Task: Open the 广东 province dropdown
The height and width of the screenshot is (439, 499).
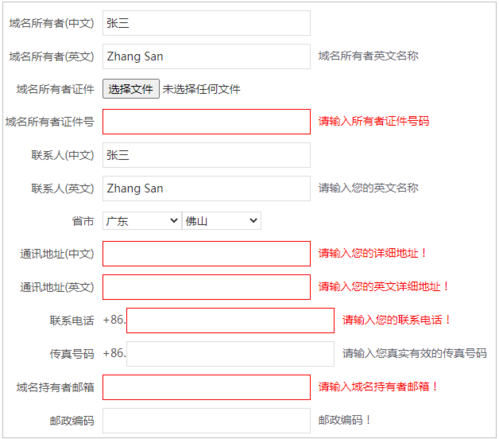Action: click(x=142, y=221)
